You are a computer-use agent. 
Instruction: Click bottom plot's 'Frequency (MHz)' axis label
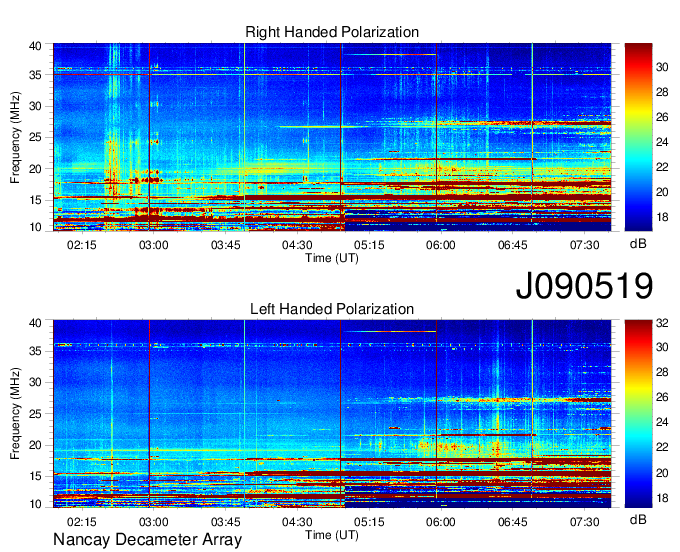(15, 414)
